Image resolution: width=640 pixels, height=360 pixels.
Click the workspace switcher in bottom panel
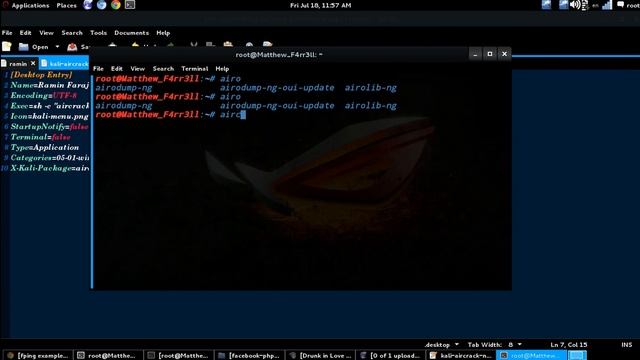pyautogui.click(x=577, y=355)
